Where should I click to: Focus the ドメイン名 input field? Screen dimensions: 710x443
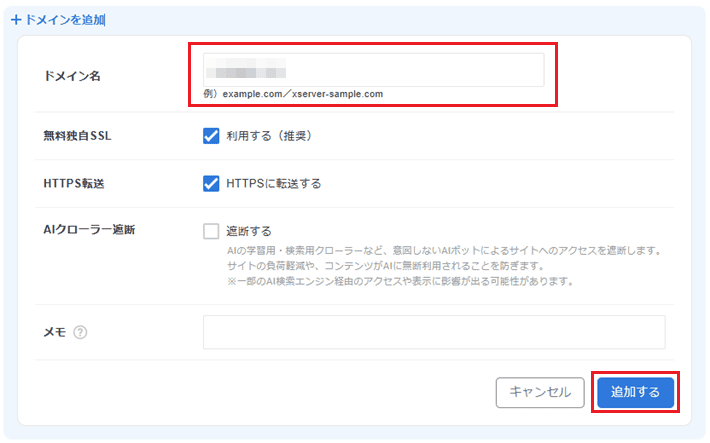374,70
